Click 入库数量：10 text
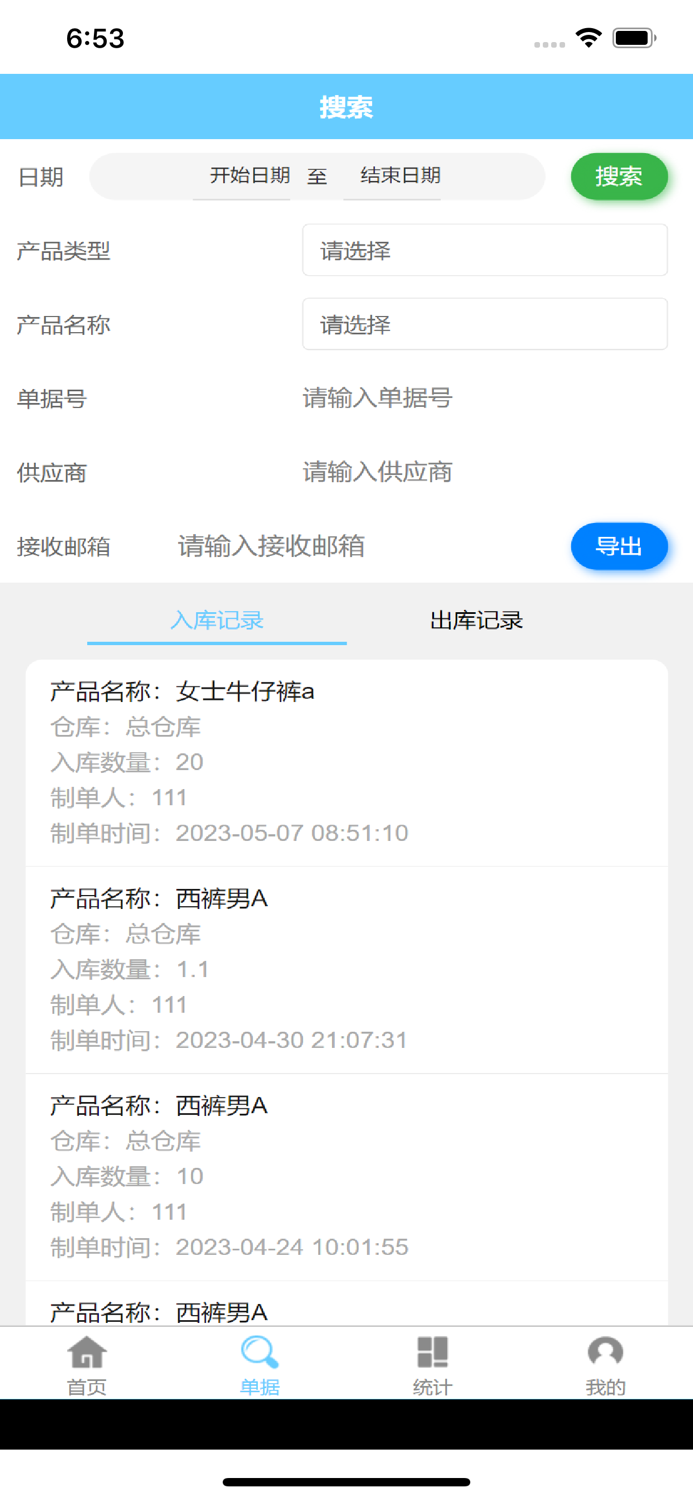 (127, 1176)
